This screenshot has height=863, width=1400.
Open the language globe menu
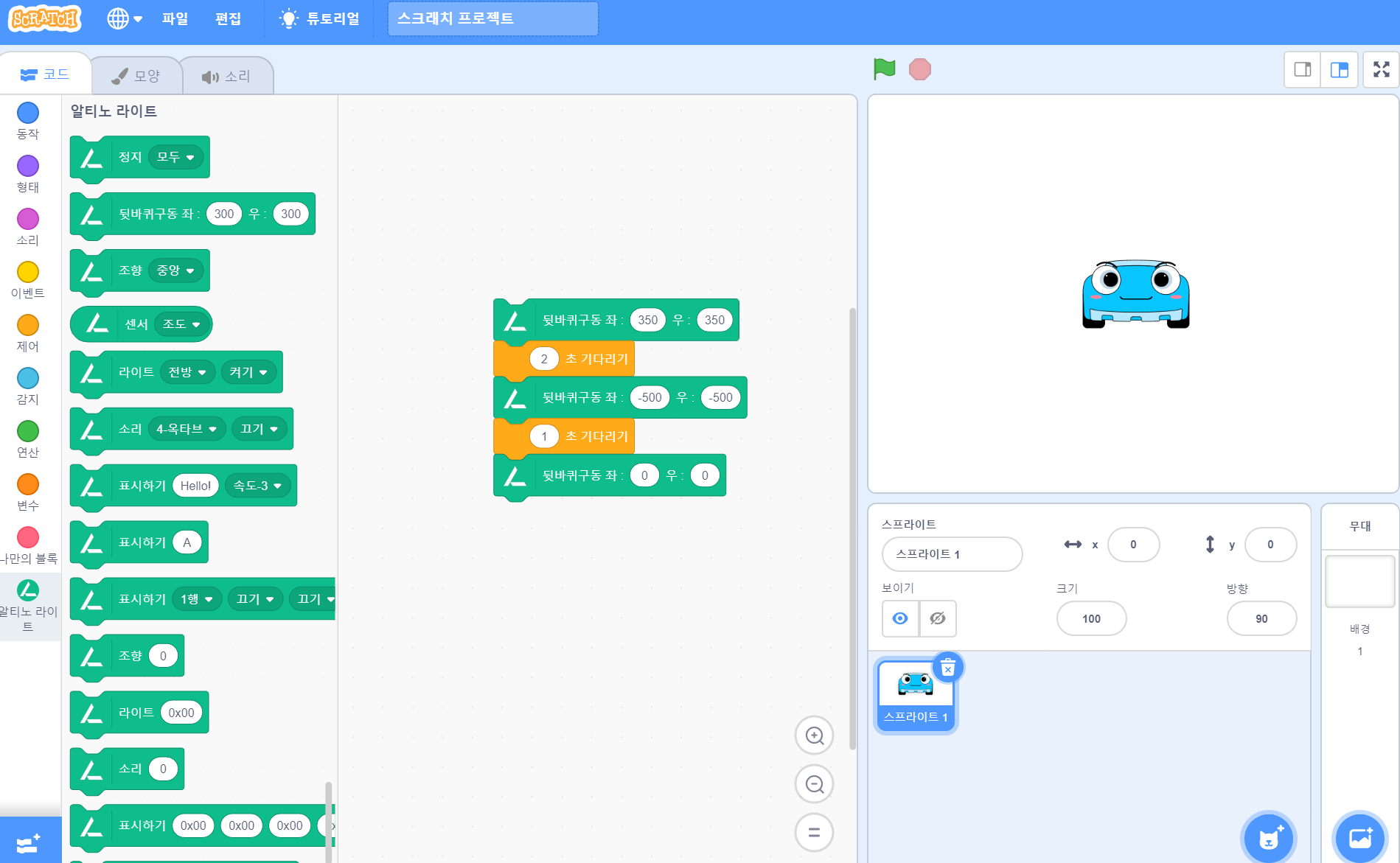[x=125, y=18]
